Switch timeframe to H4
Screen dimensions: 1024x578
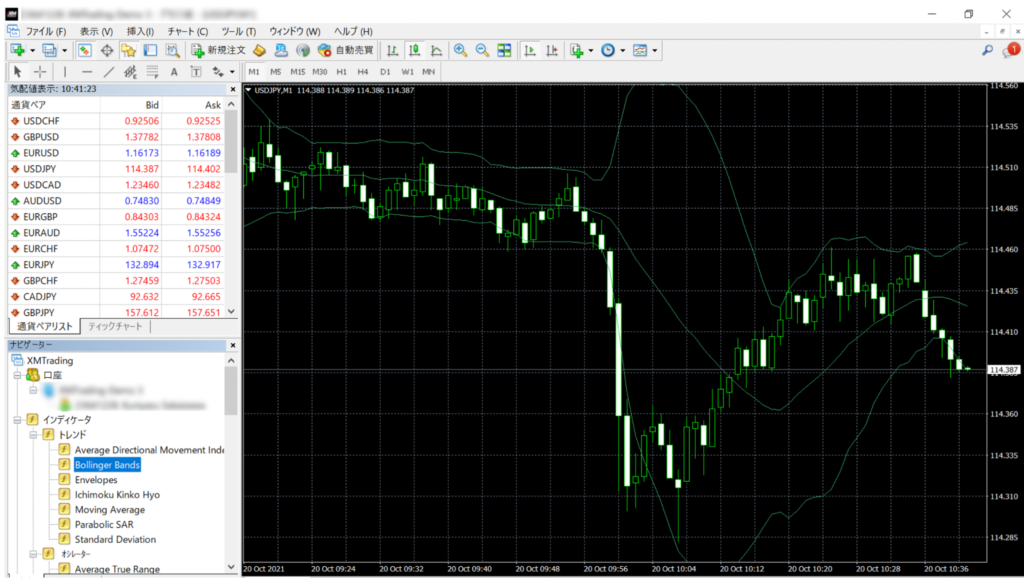click(x=363, y=72)
